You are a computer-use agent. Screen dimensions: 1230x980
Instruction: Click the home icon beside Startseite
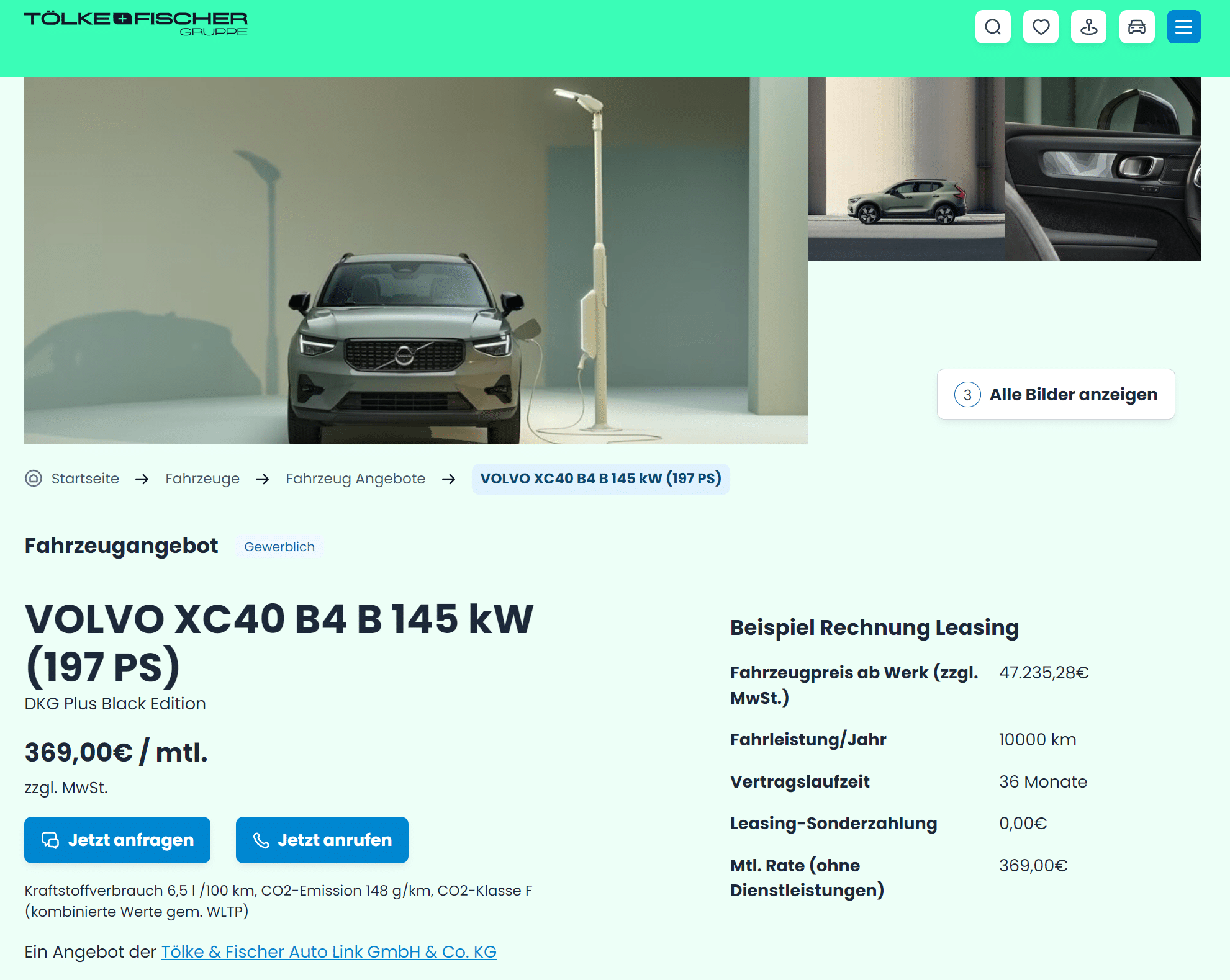(x=34, y=479)
